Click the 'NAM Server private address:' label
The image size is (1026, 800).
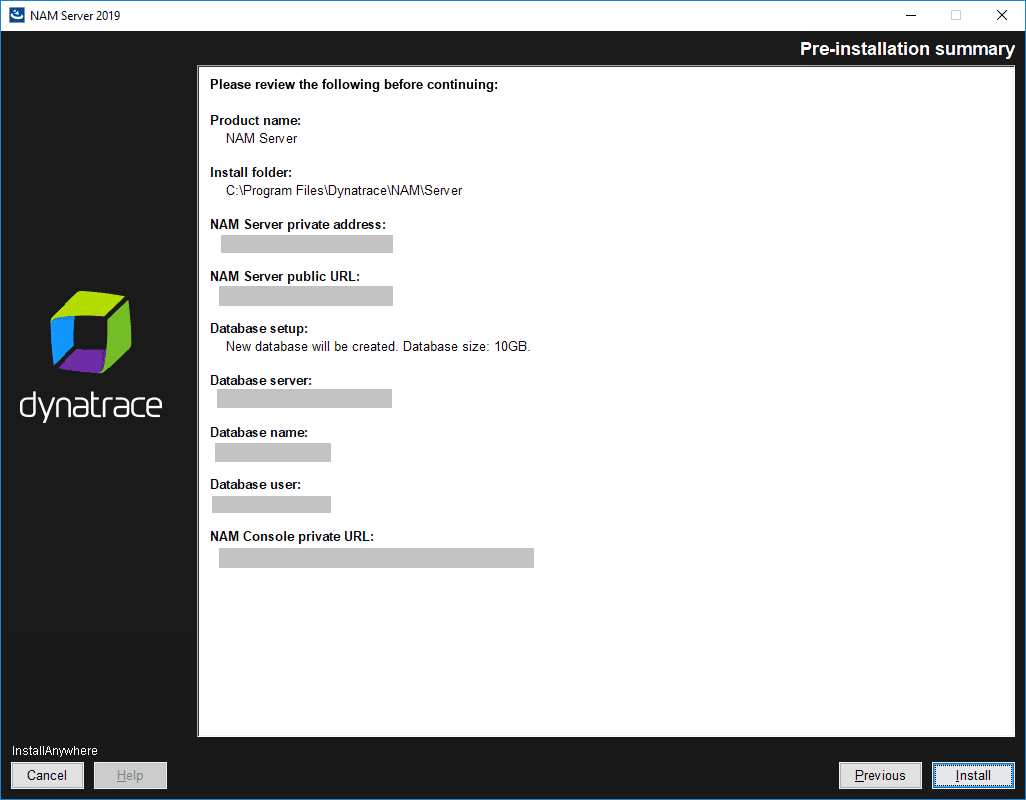[298, 224]
